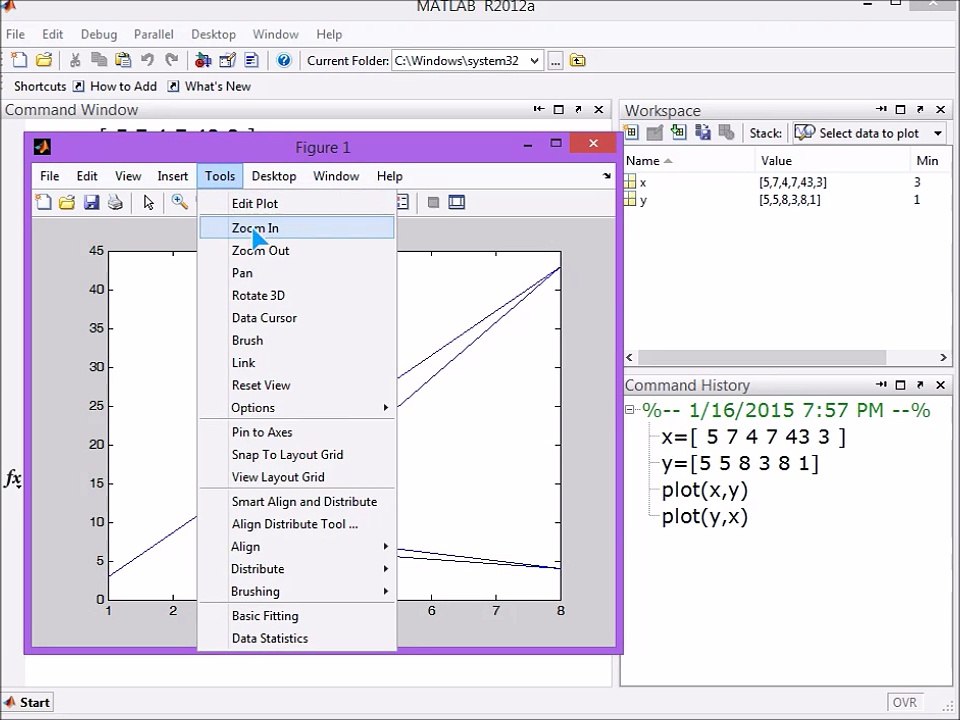Click Show Plot Tools and Dock icon

(x=457, y=202)
